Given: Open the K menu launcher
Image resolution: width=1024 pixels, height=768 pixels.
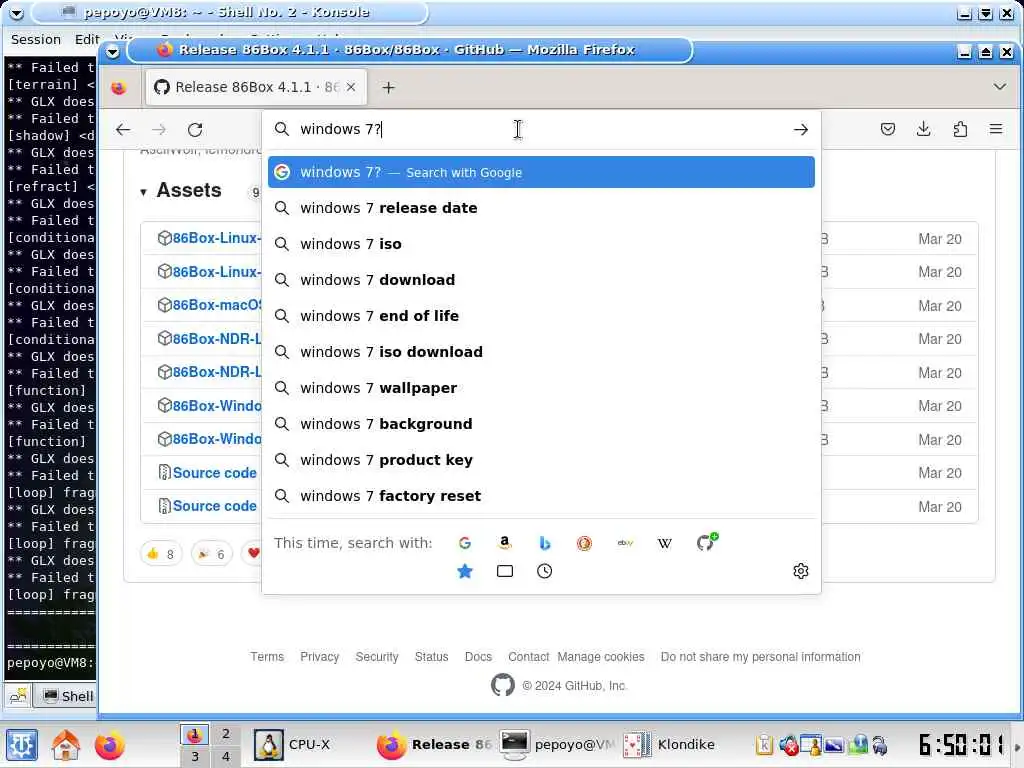Looking at the screenshot, I should 22,744.
